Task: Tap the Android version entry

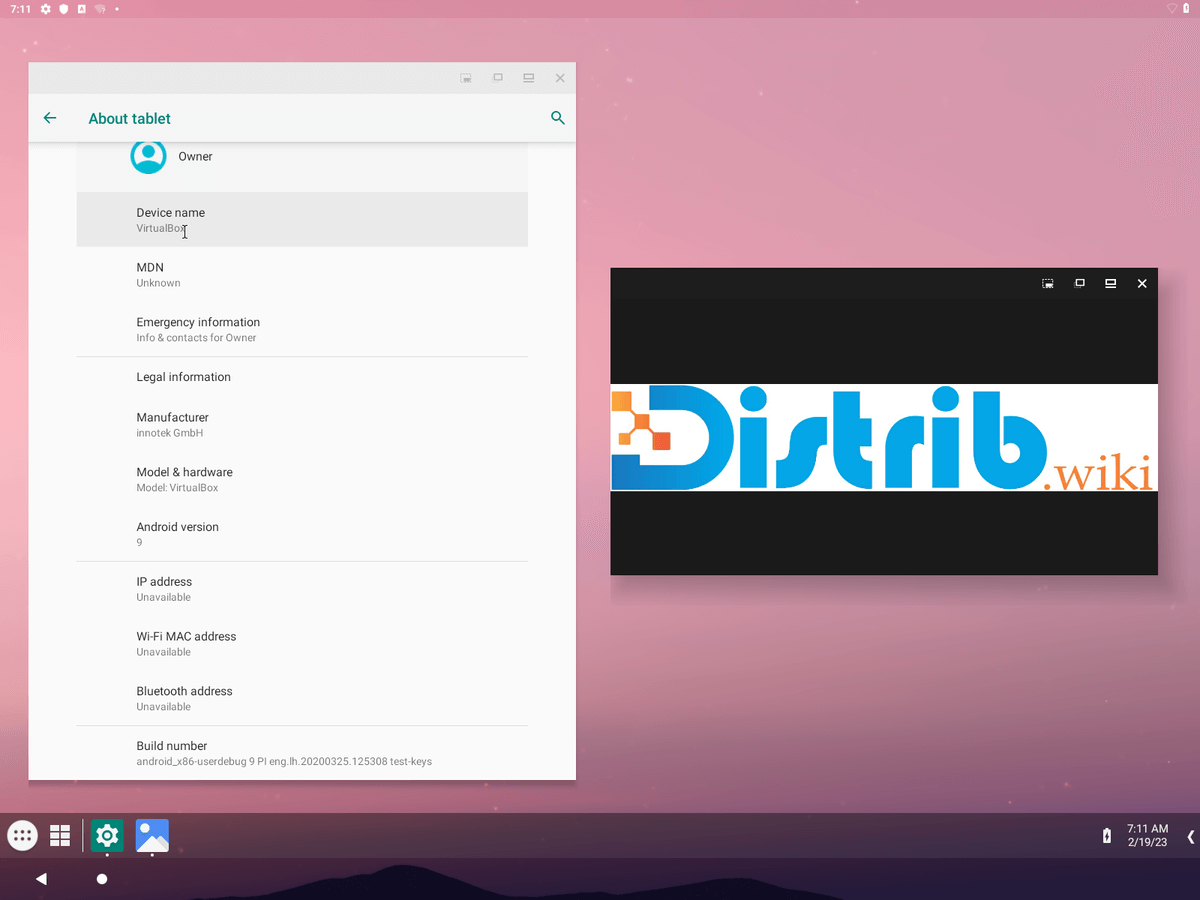Action: [x=302, y=534]
